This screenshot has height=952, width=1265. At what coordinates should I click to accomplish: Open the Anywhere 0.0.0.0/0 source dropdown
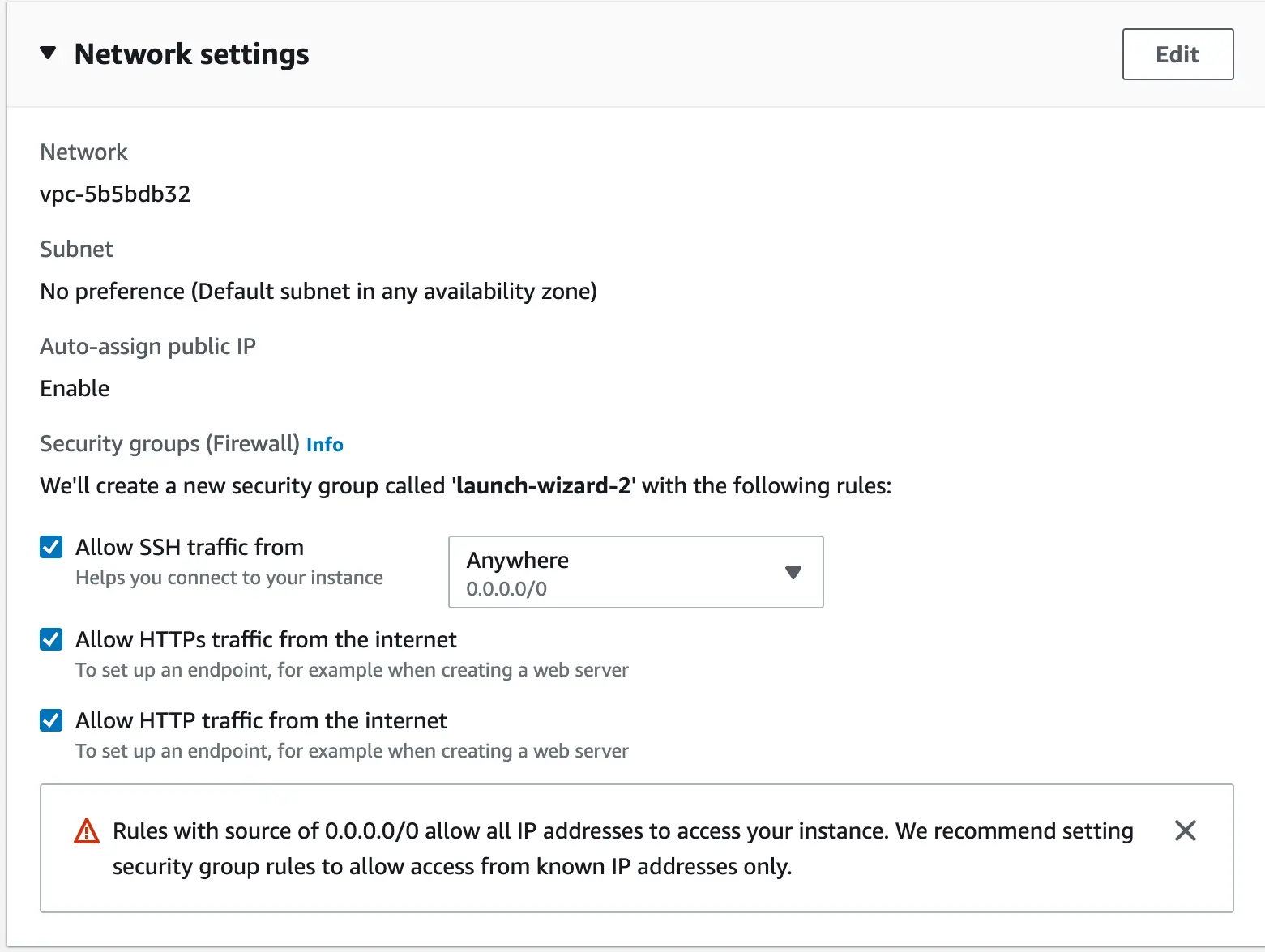[x=635, y=572]
